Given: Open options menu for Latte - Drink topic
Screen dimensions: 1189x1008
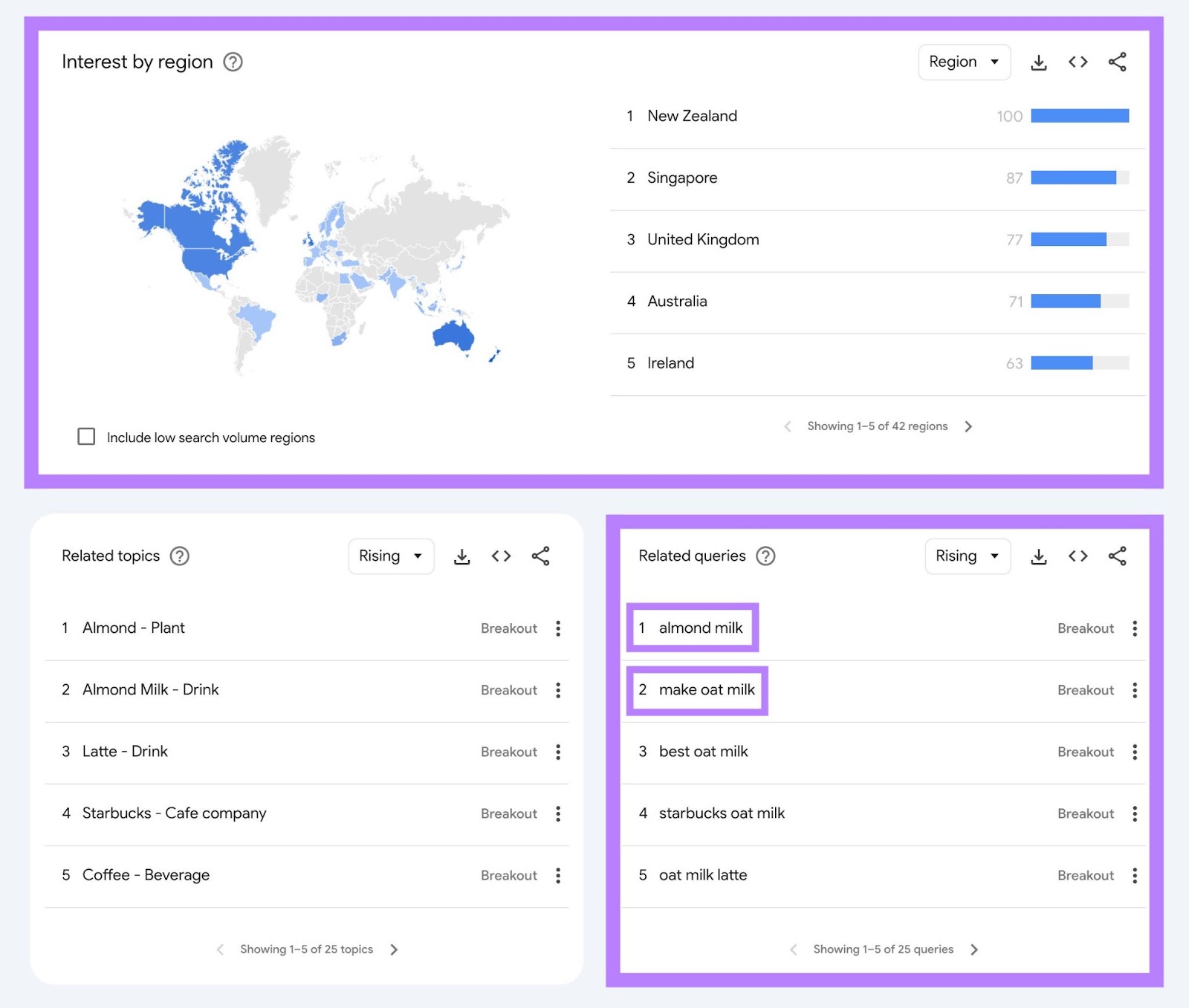Looking at the screenshot, I should coord(557,752).
